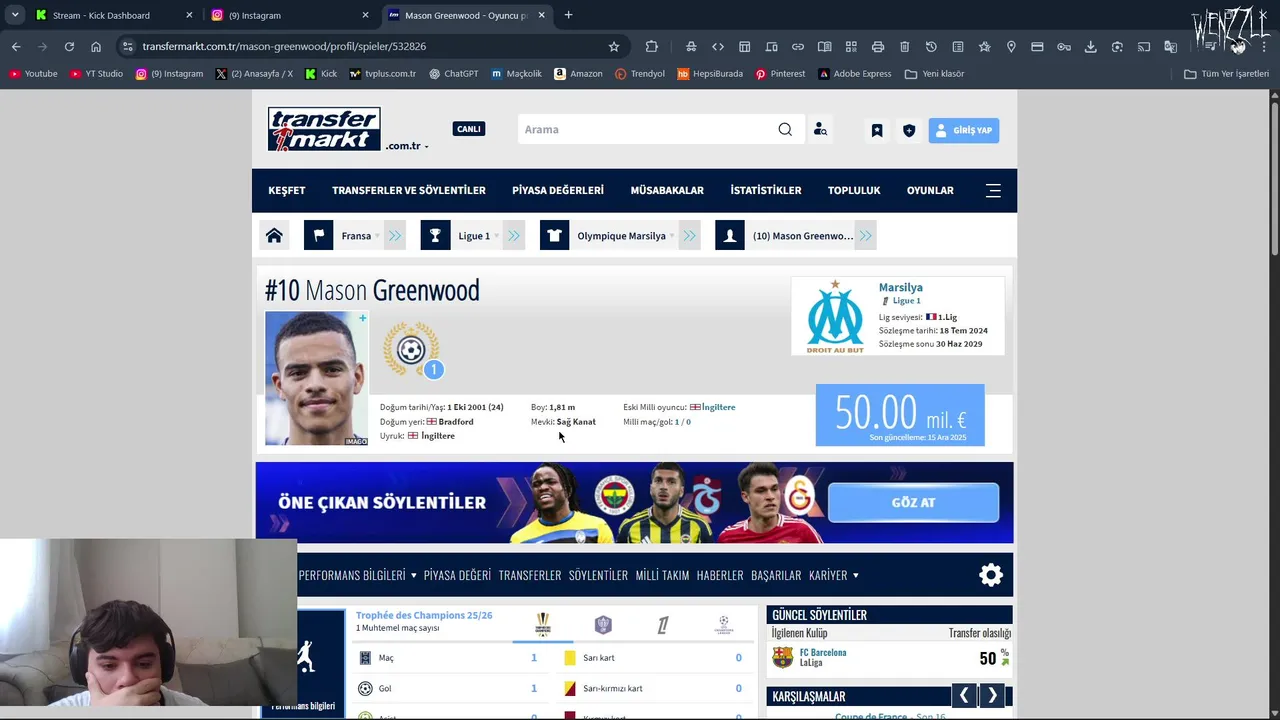Start search with the magnifier icon
Screen dimensions: 1280x720
(785, 129)
